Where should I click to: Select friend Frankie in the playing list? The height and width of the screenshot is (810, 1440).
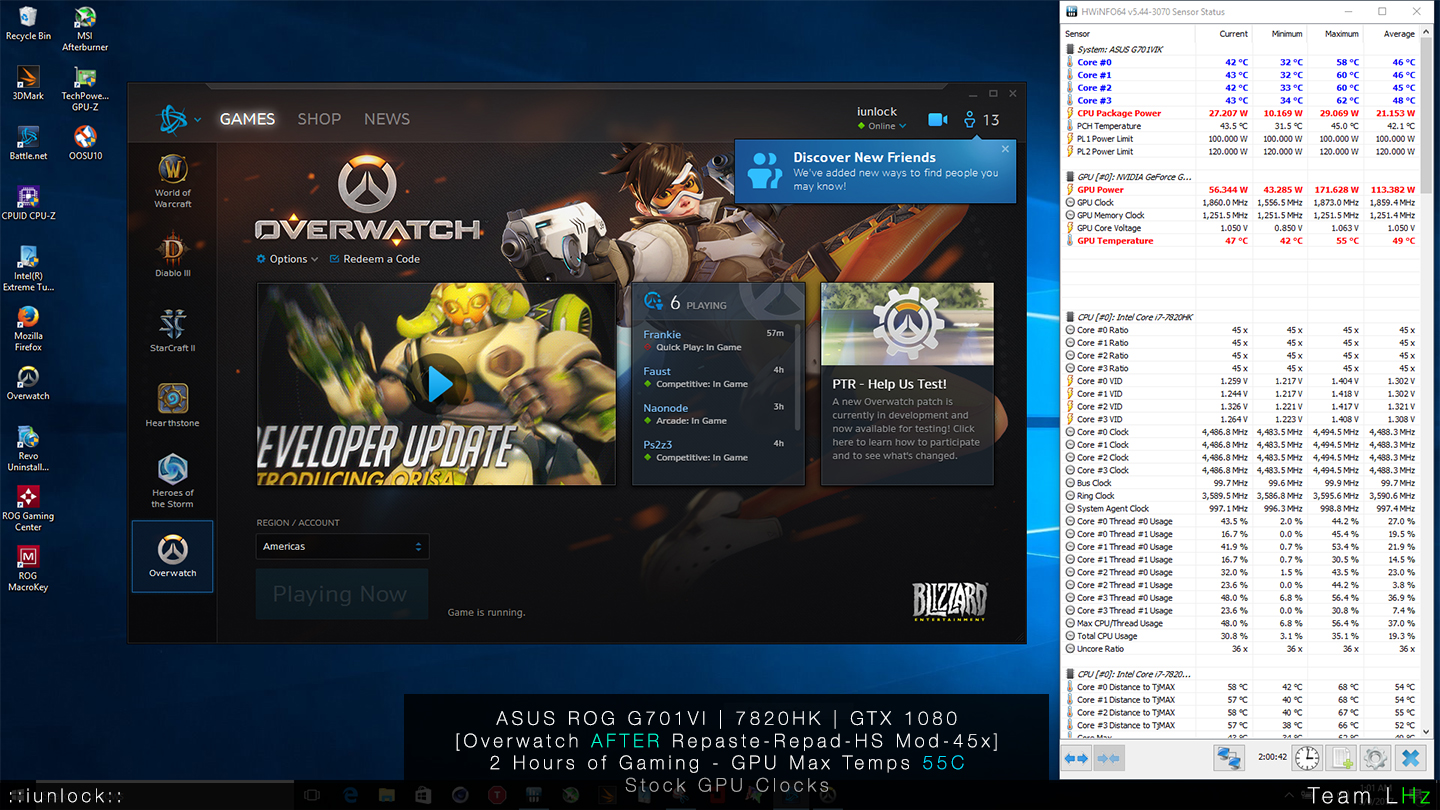coord(713,340)
